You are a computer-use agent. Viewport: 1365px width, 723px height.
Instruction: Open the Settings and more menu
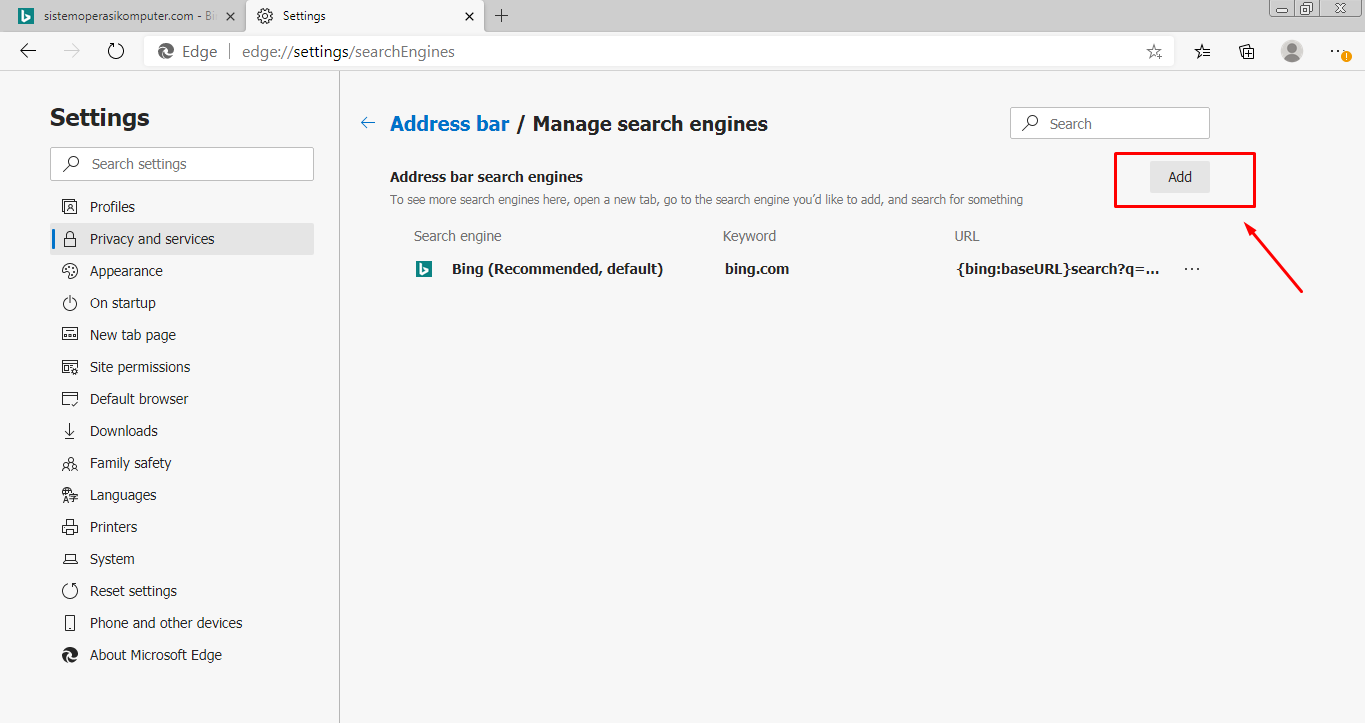1336,50
